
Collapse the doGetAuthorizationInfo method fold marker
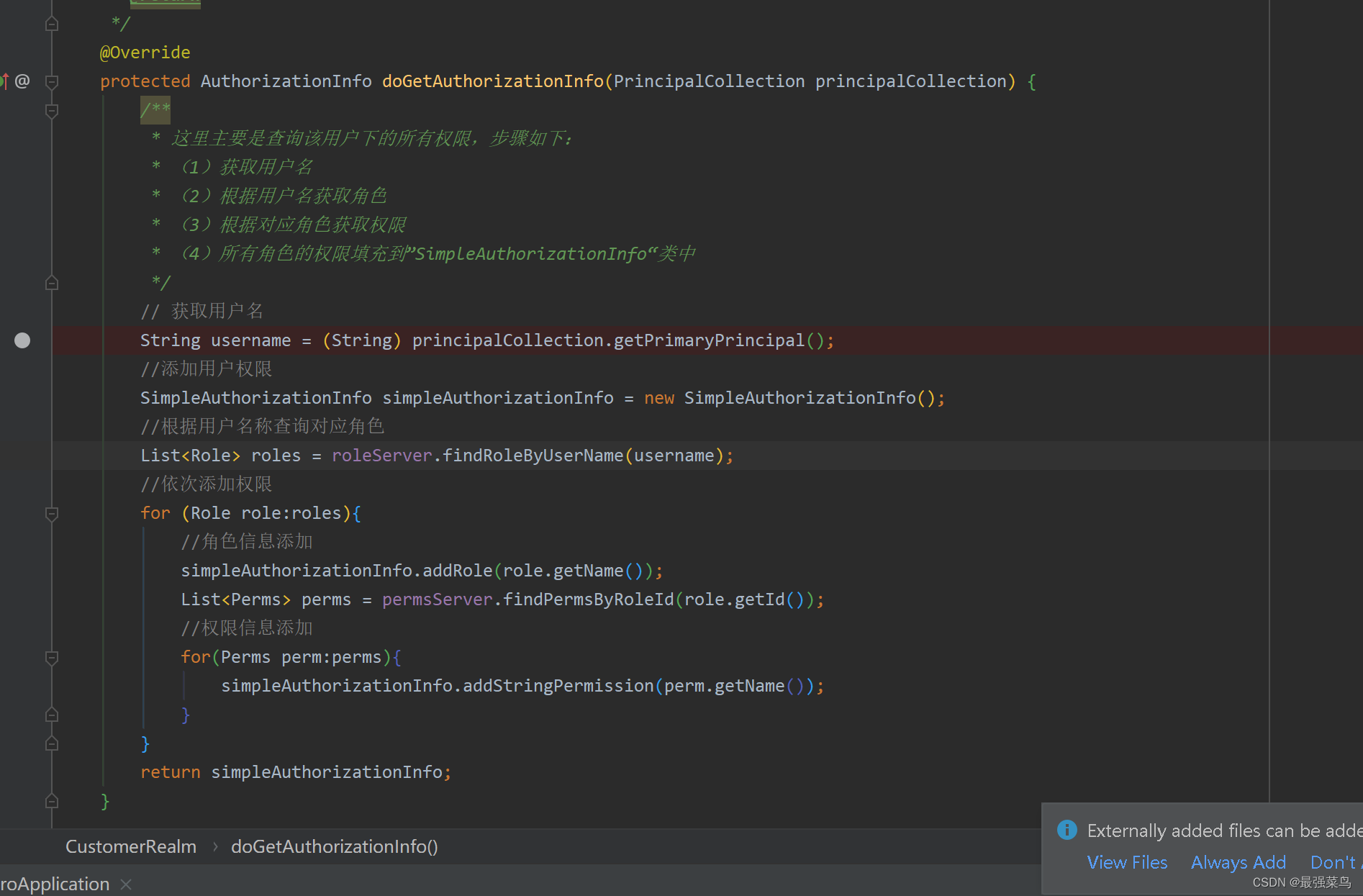tap(52, 81)
